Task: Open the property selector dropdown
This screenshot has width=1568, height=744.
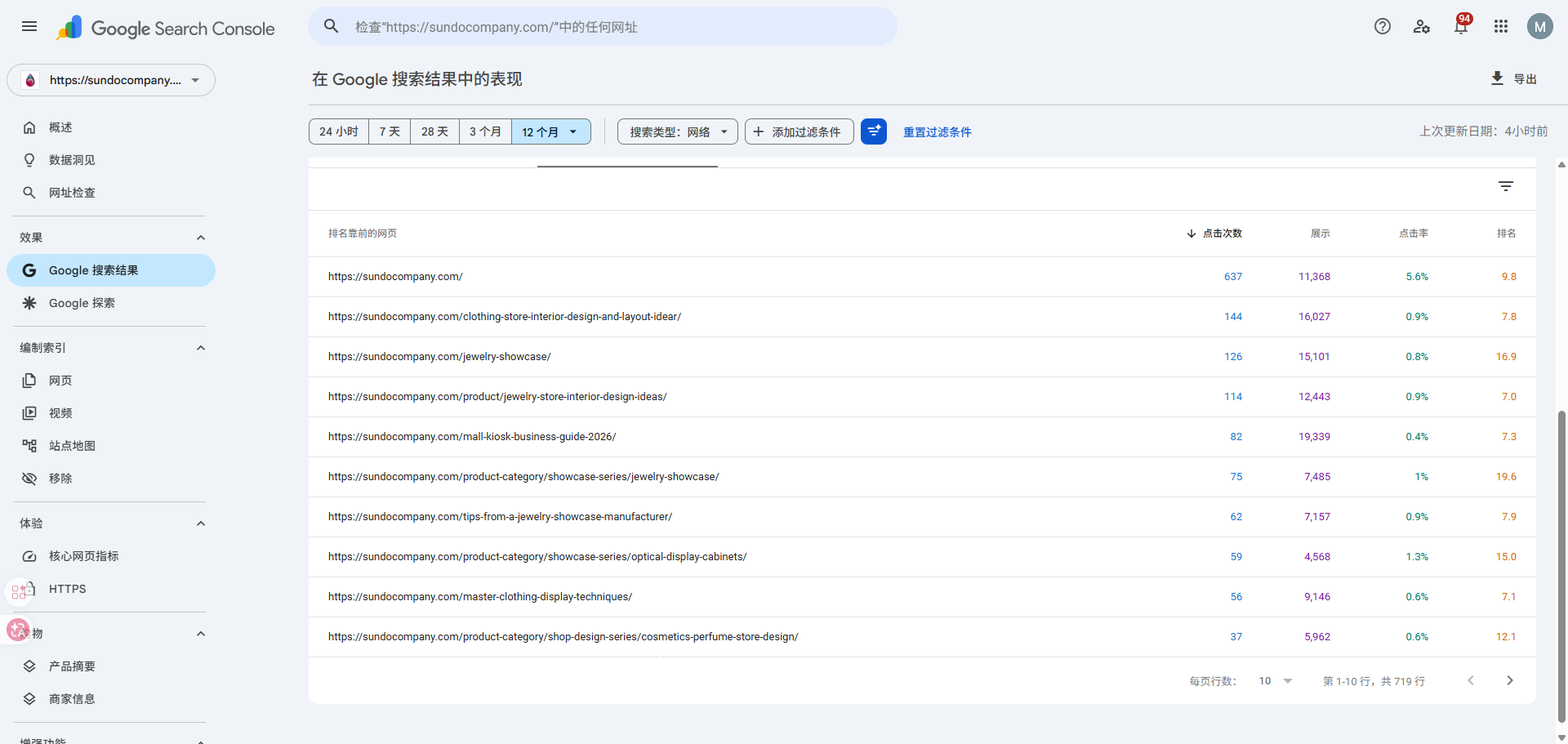Action: point(111,80)
